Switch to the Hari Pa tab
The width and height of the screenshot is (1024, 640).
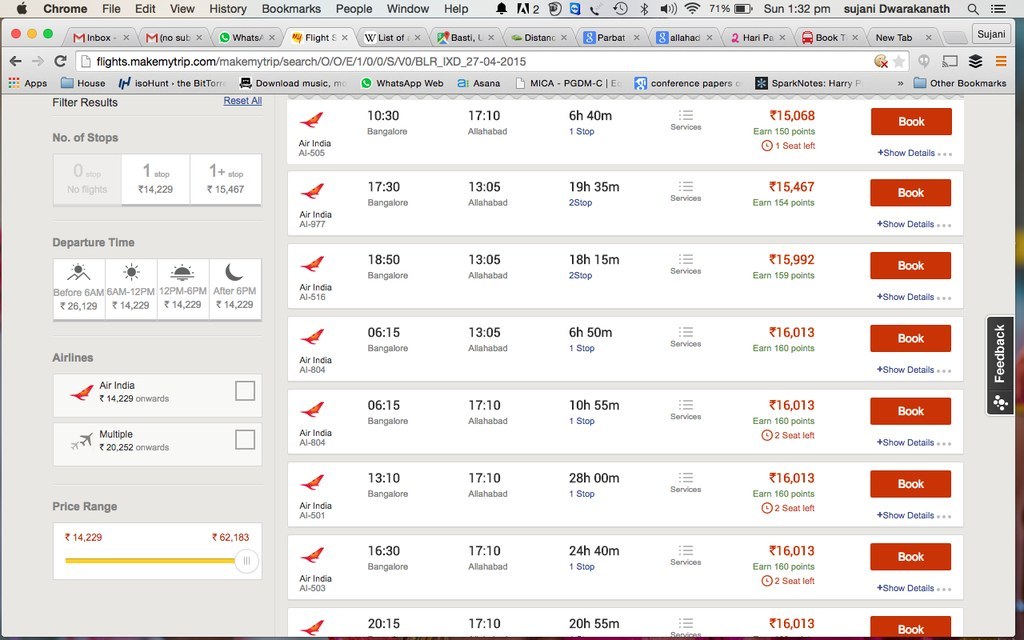point(758,37)
